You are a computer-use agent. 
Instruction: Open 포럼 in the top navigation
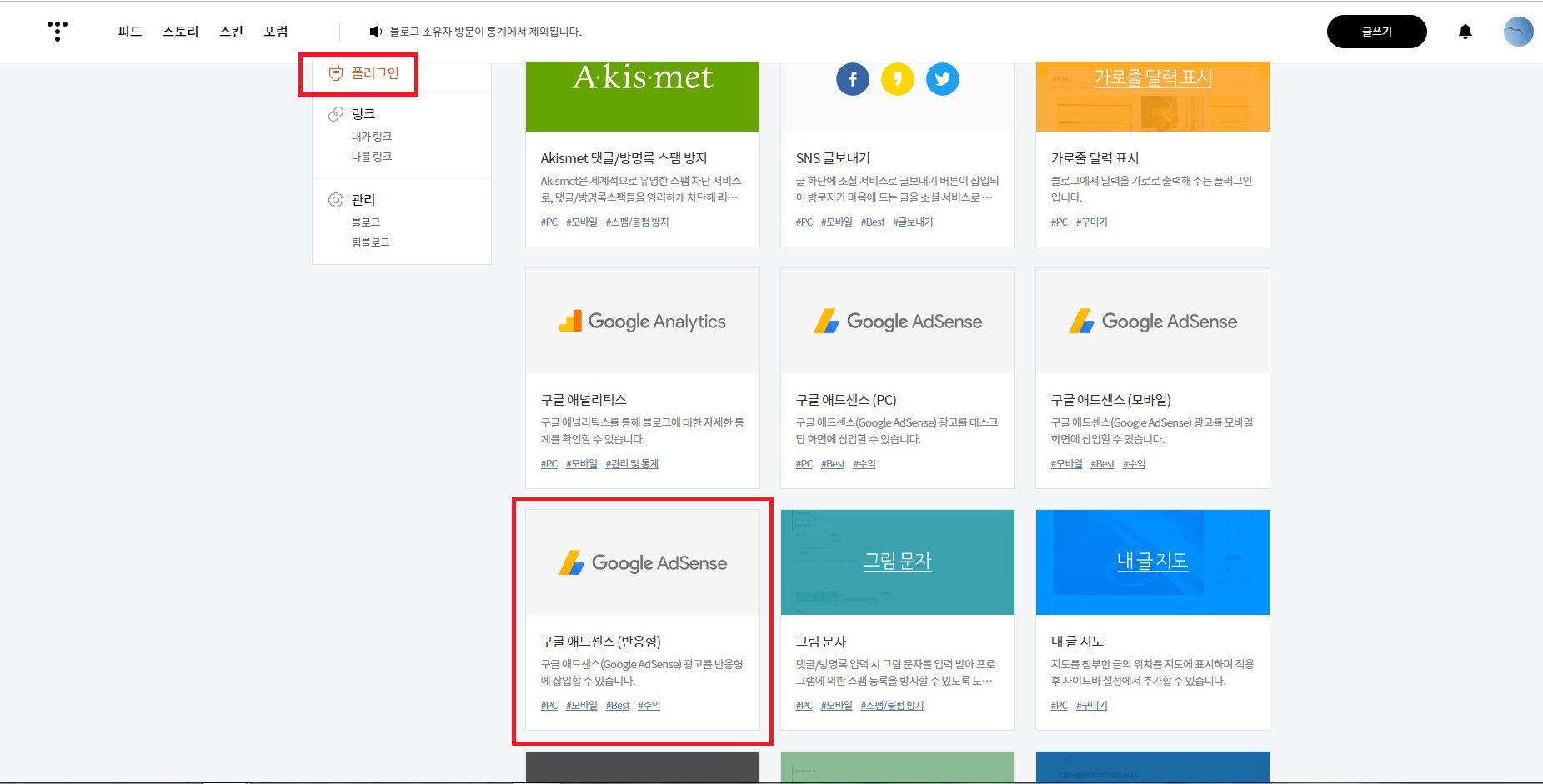click(x=276, y=32)
